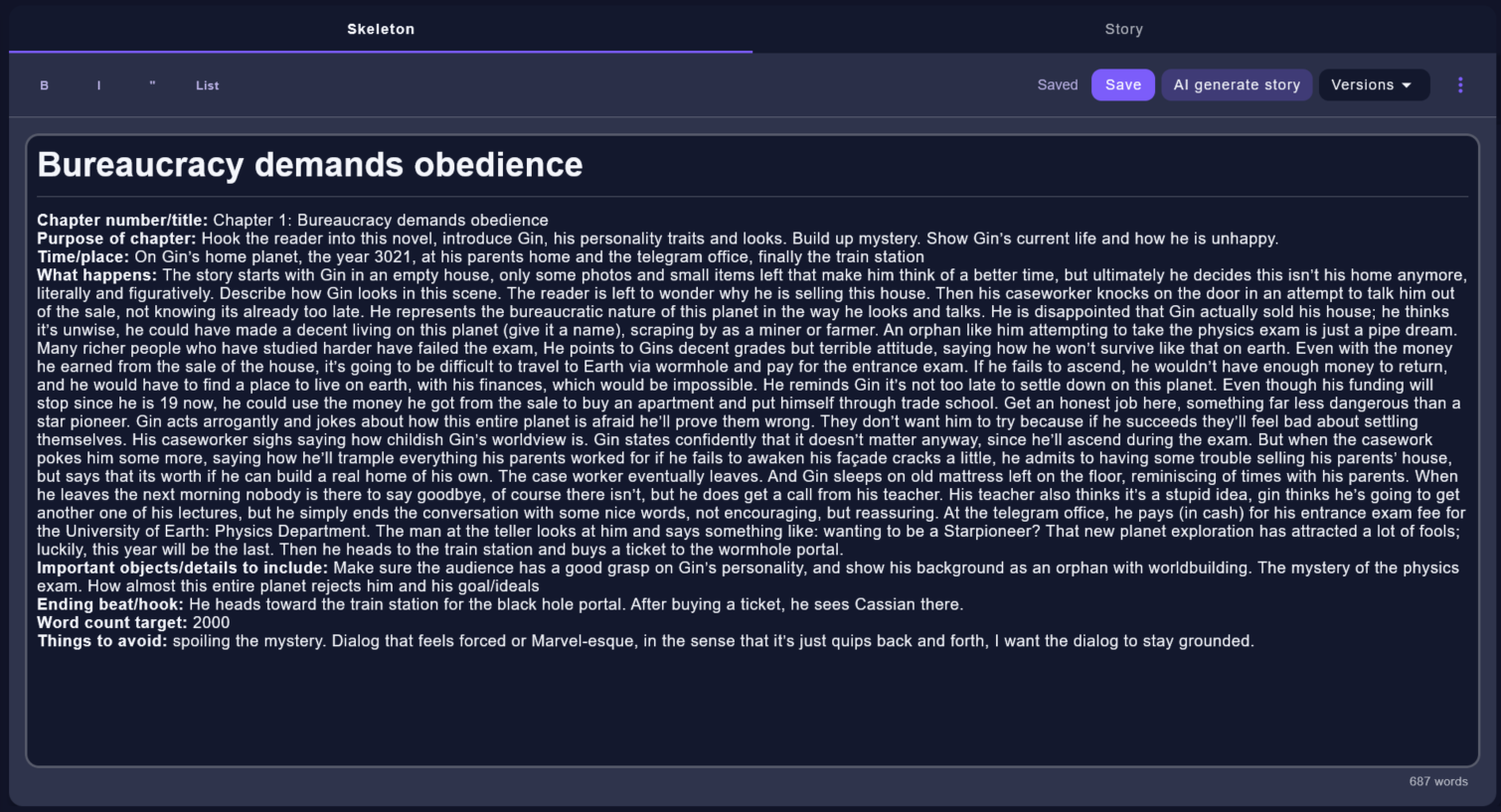Save the skeleton with Save button
1501x812 pixels.
[x=1123, y=85]
